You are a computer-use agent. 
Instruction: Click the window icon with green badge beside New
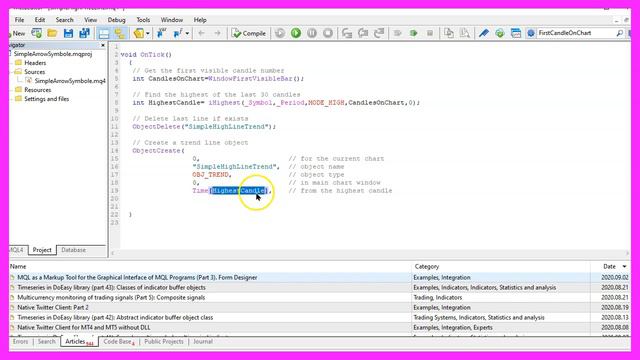point(36,33)
